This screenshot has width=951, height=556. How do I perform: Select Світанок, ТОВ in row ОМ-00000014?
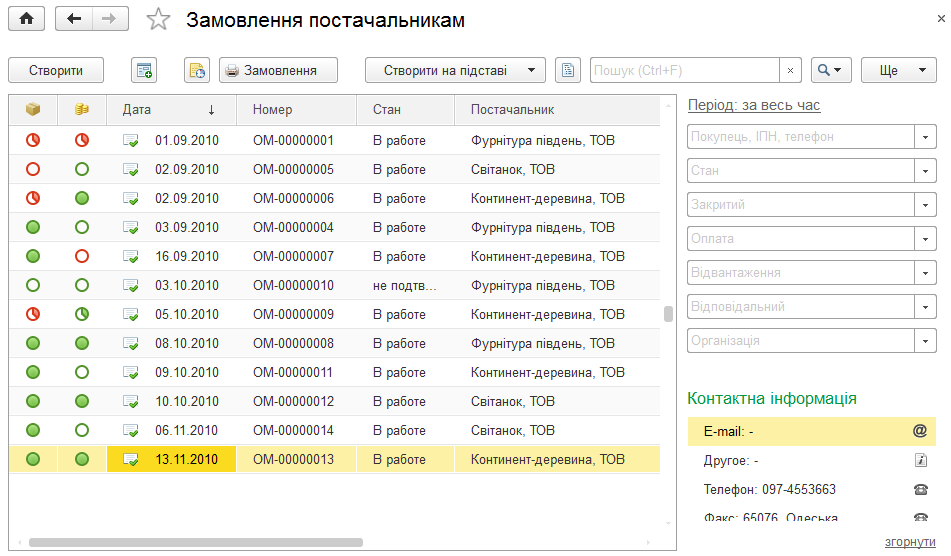[x=512, y=430]
